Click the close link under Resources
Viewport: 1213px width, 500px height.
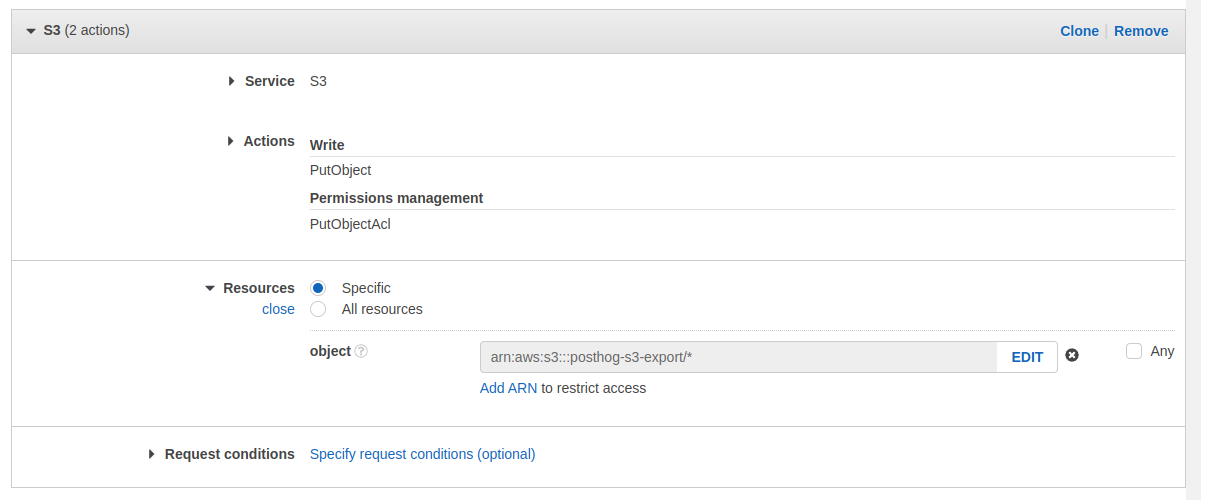click(x=278, y=309)
